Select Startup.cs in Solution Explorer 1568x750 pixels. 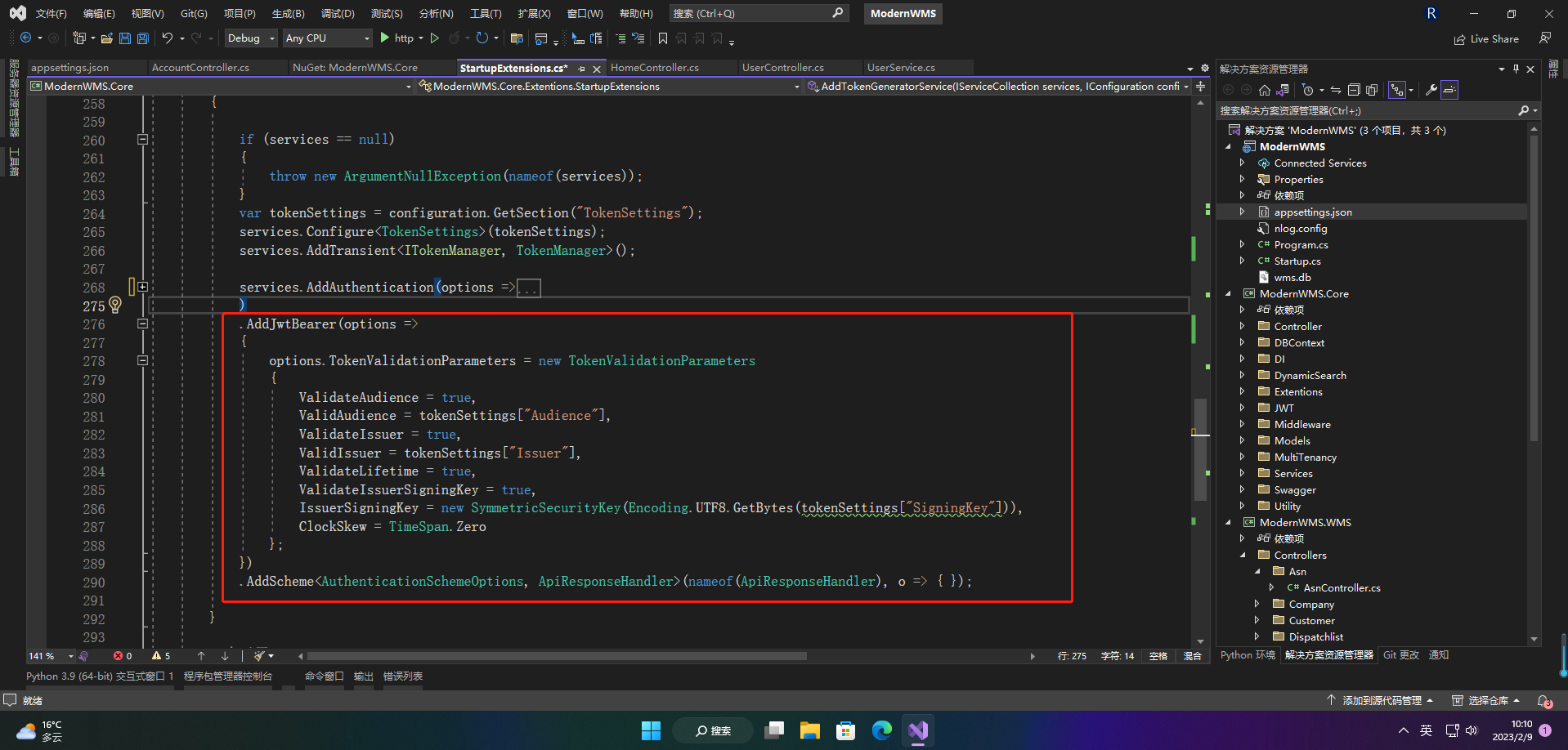pos(1297,261)
